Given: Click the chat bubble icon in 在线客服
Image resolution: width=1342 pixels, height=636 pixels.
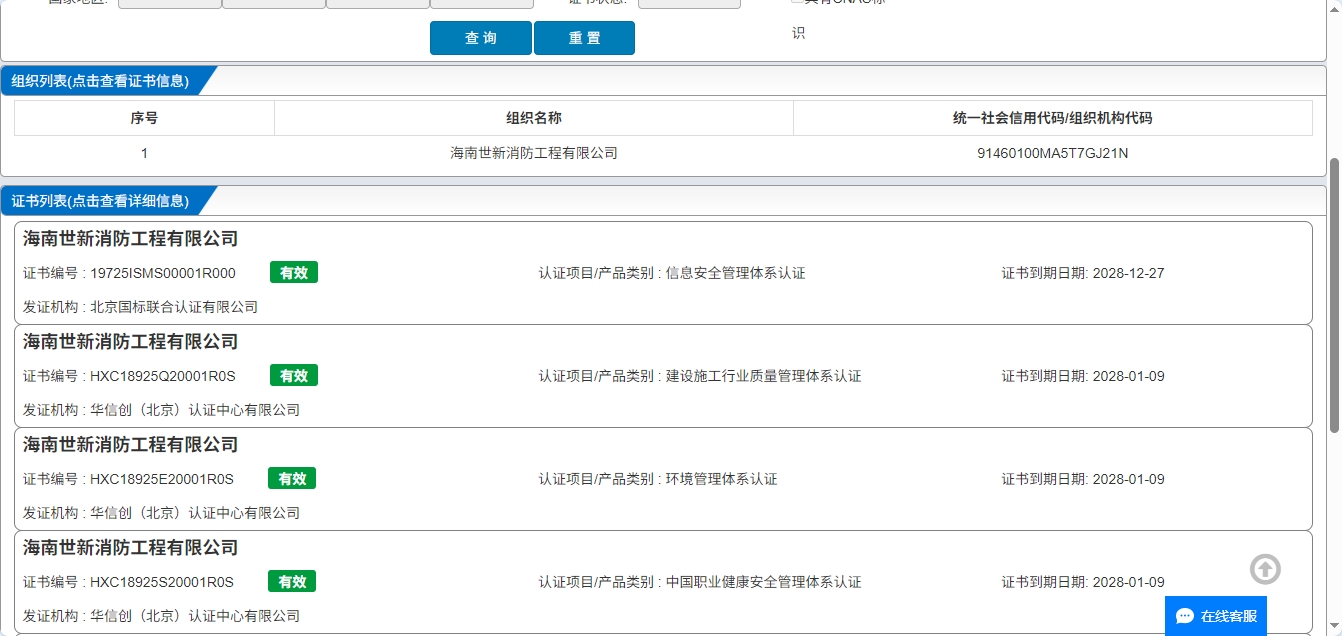Looking at the screenshot, I should pyautogui.click(x=1185, y=616).
